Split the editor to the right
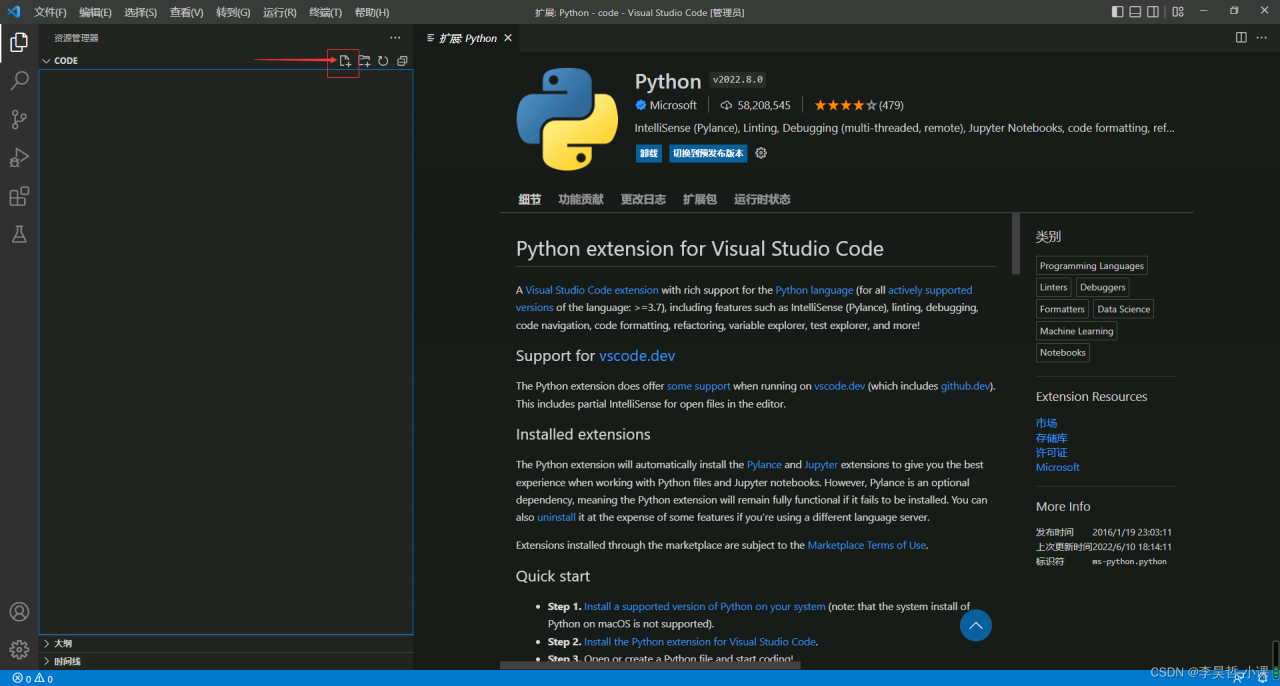Image resolution: width=1280 pixels, height=686 pixels. (1241, 38)
